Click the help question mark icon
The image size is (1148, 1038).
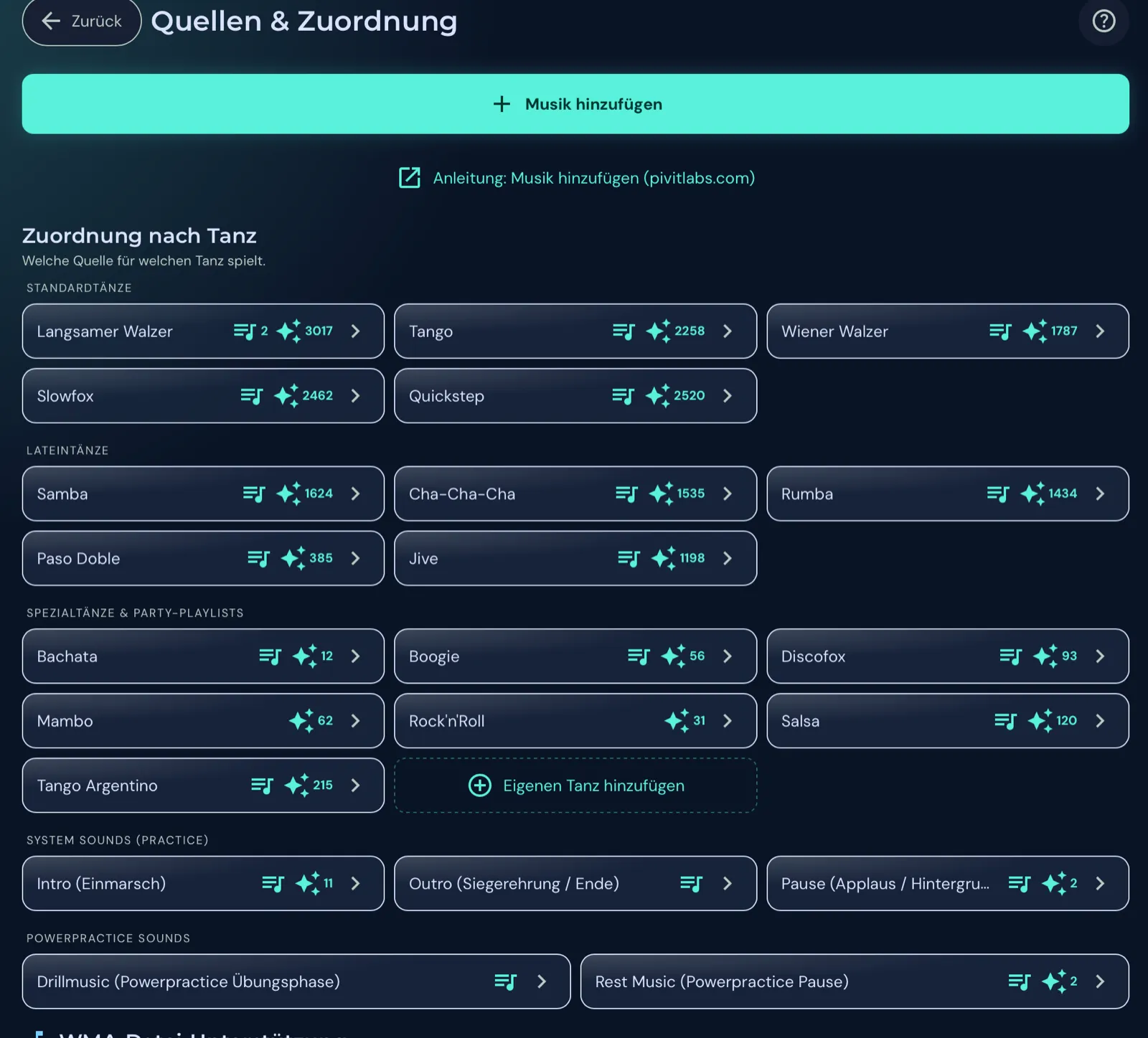1104,21
